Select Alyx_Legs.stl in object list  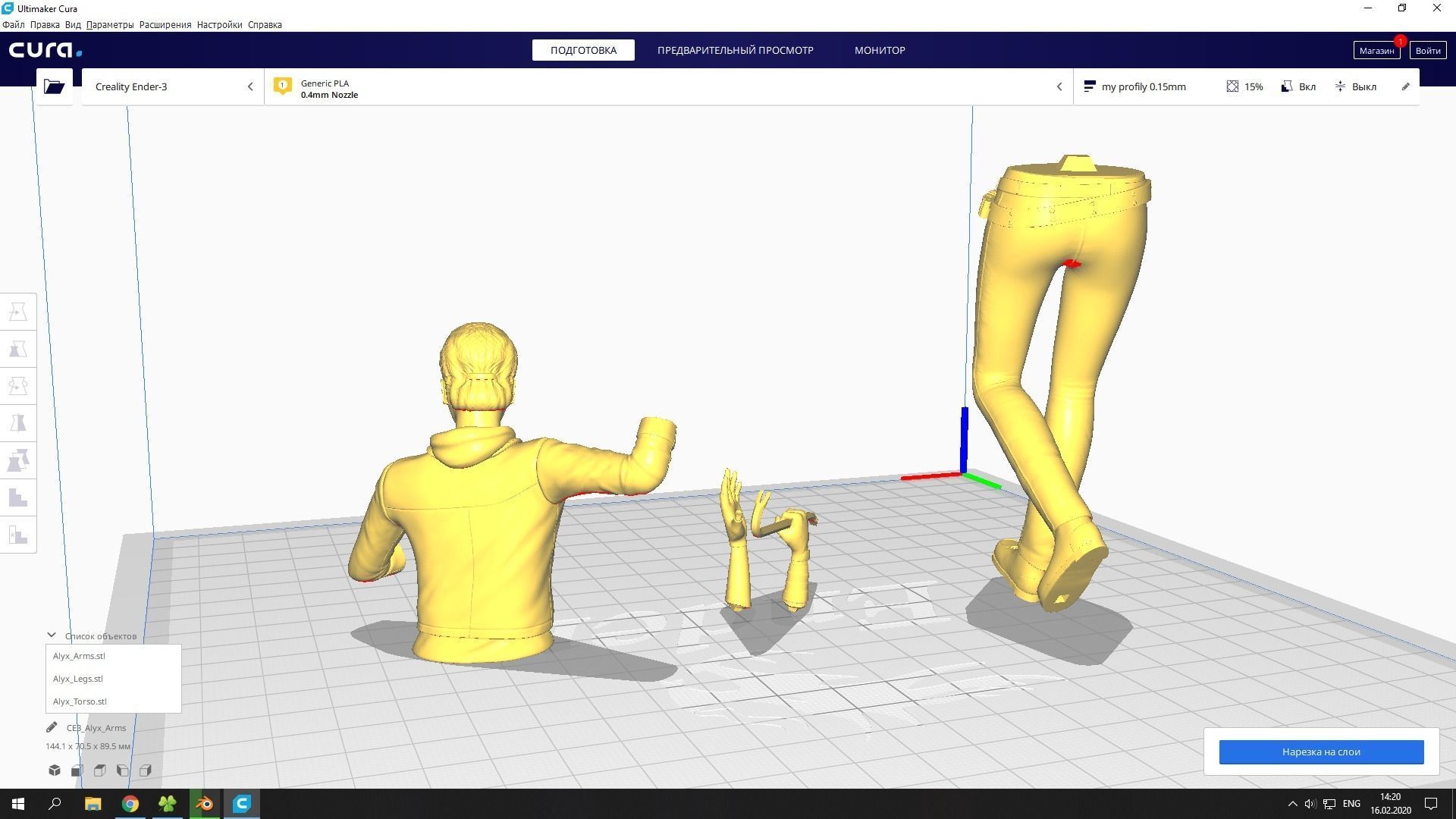click(x=113, y=679)
